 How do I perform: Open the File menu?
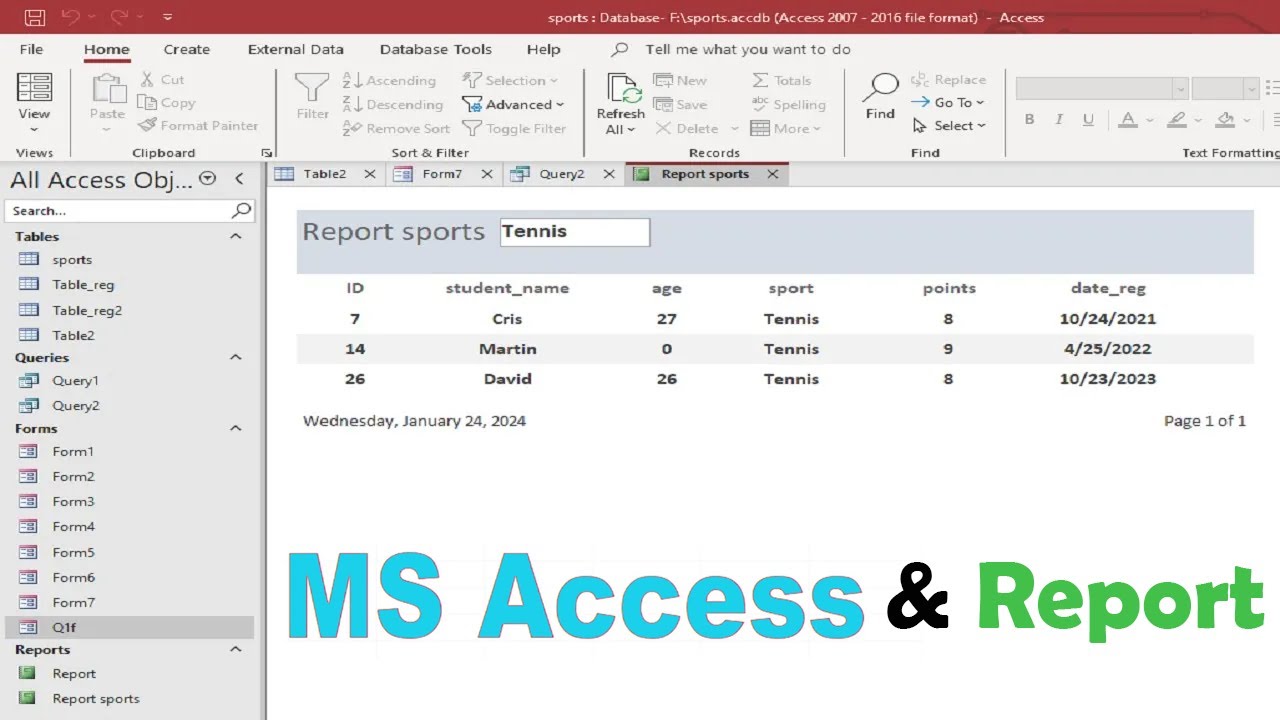(x=31, y=49)
